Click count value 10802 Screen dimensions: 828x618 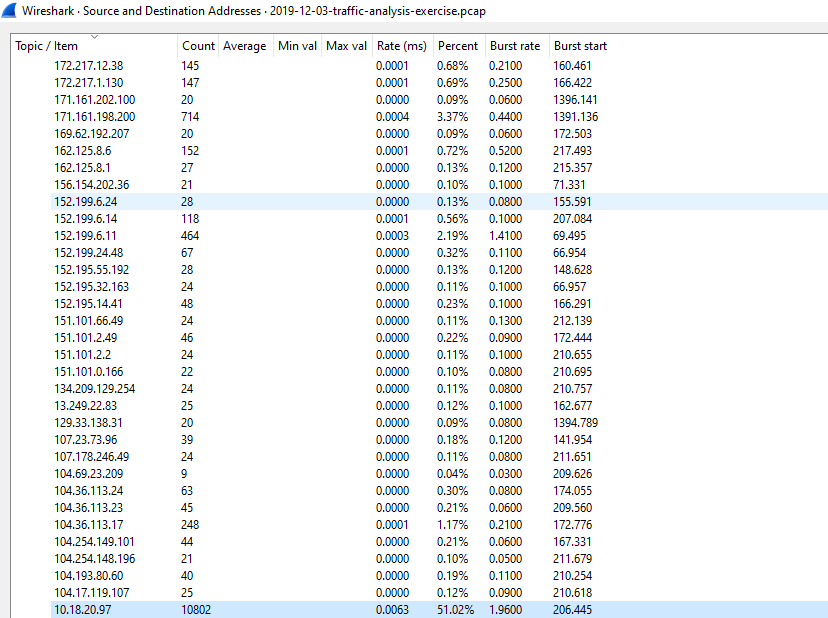(196, 610)
